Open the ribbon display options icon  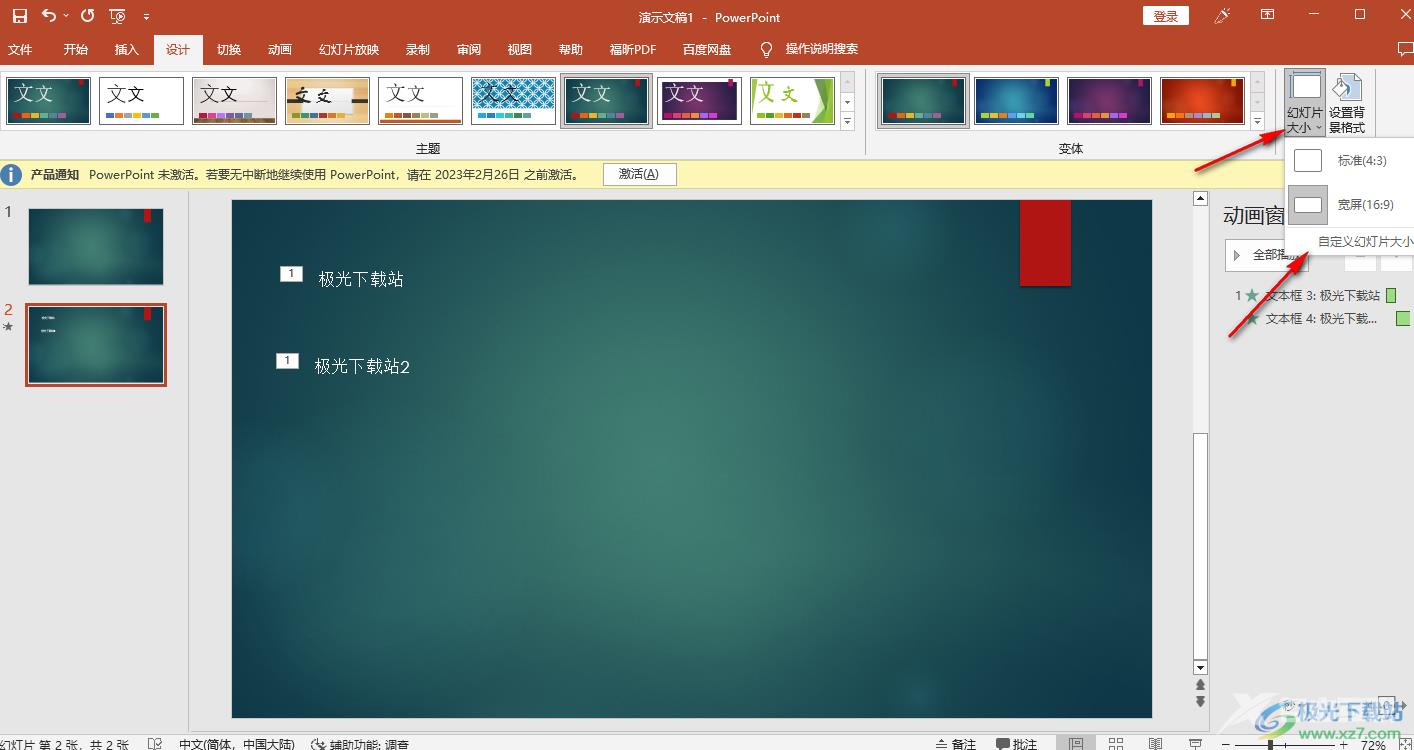[x=1267, y=15]
